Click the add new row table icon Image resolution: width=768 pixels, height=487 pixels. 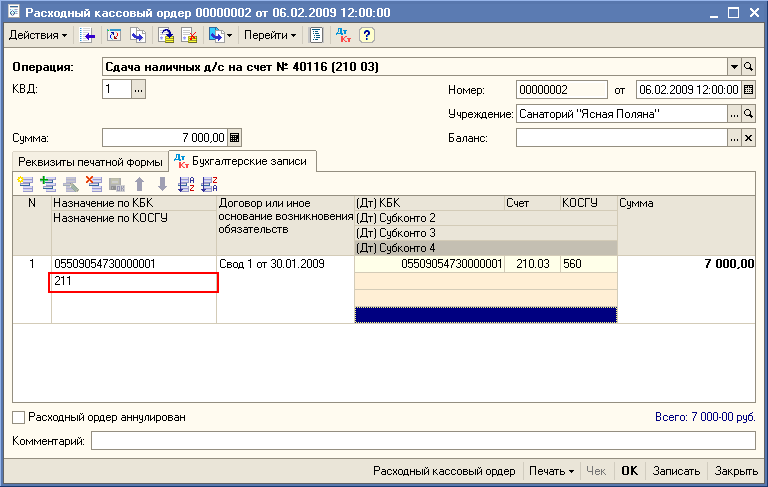tap(25, 184)
